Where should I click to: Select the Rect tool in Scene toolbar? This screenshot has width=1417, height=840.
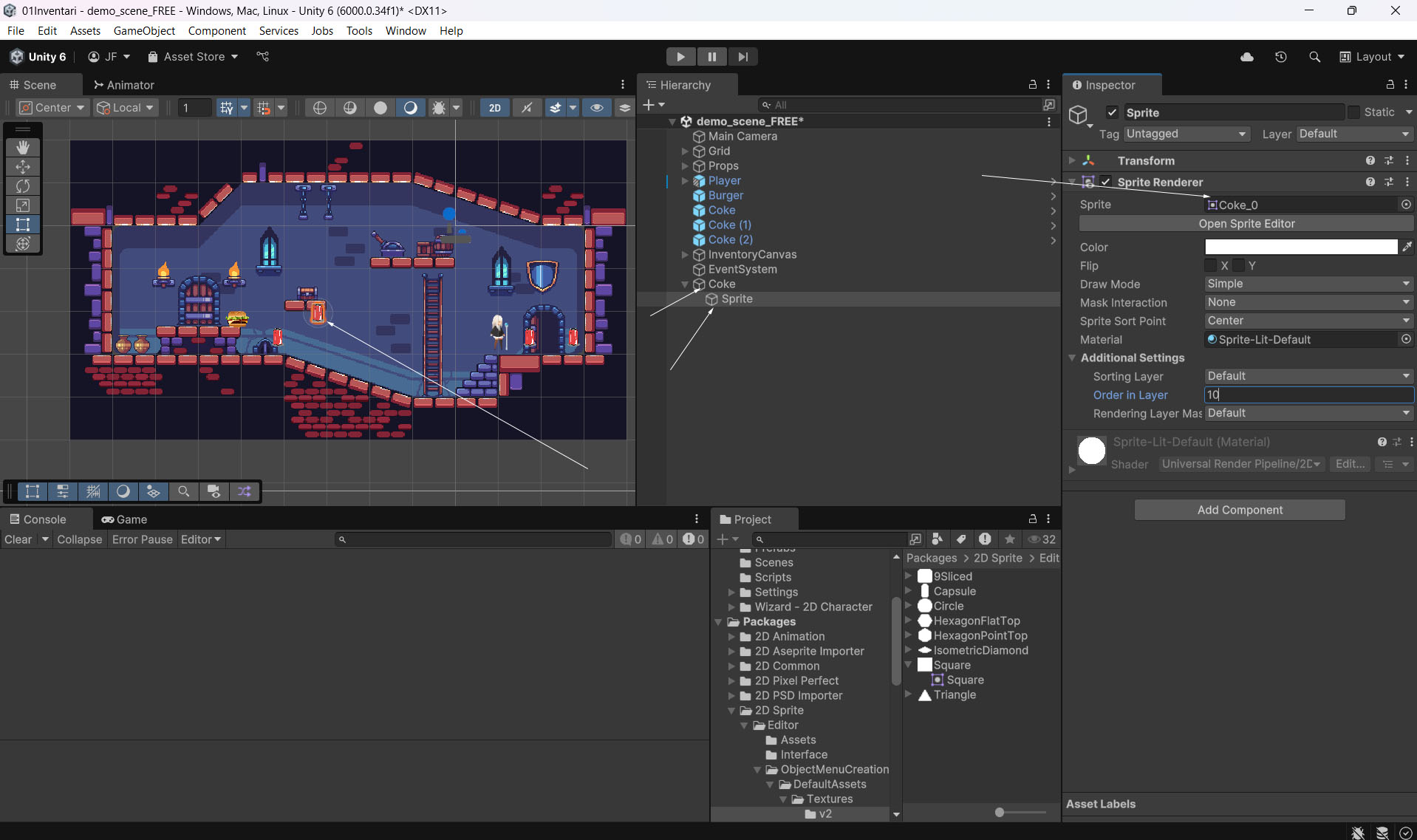tap(23, 225)
